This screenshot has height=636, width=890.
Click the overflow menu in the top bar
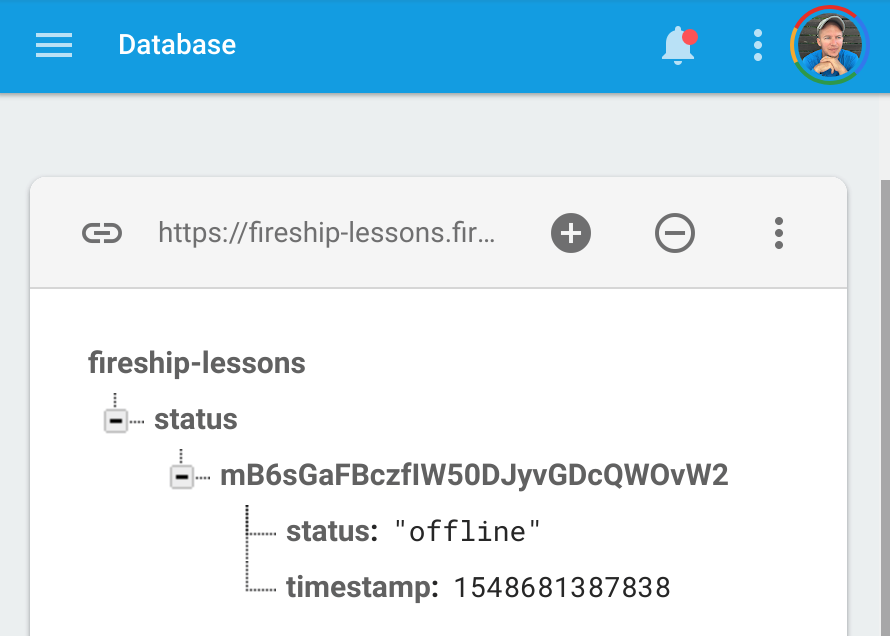tap(757, 45)
